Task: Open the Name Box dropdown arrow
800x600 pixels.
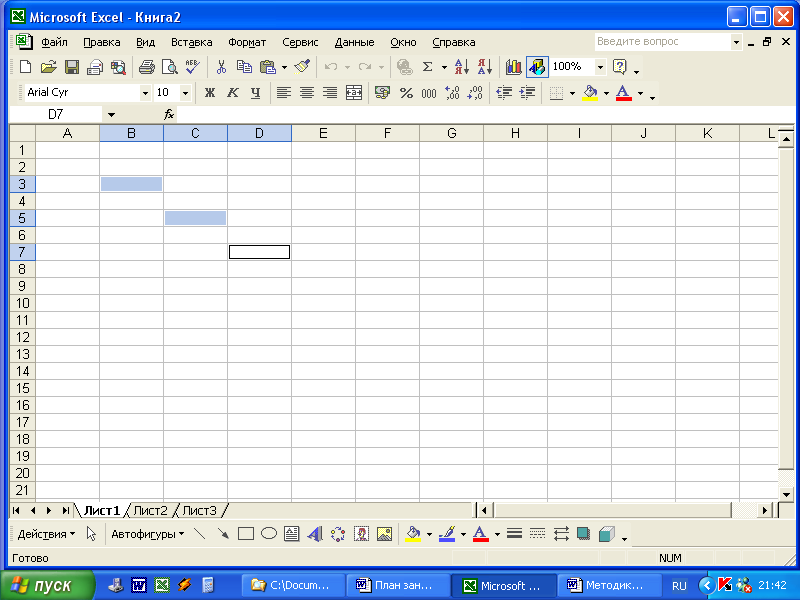Action: [111, 115]
